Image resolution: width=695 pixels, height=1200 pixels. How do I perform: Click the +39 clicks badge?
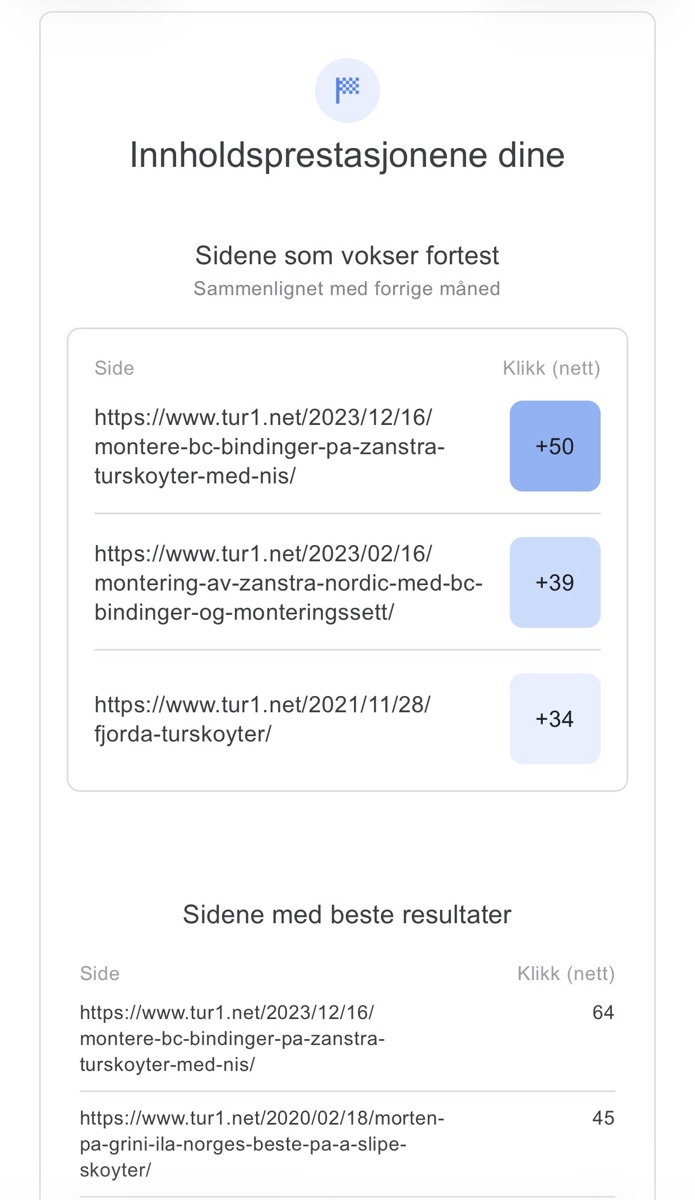[x=555, y=582]
